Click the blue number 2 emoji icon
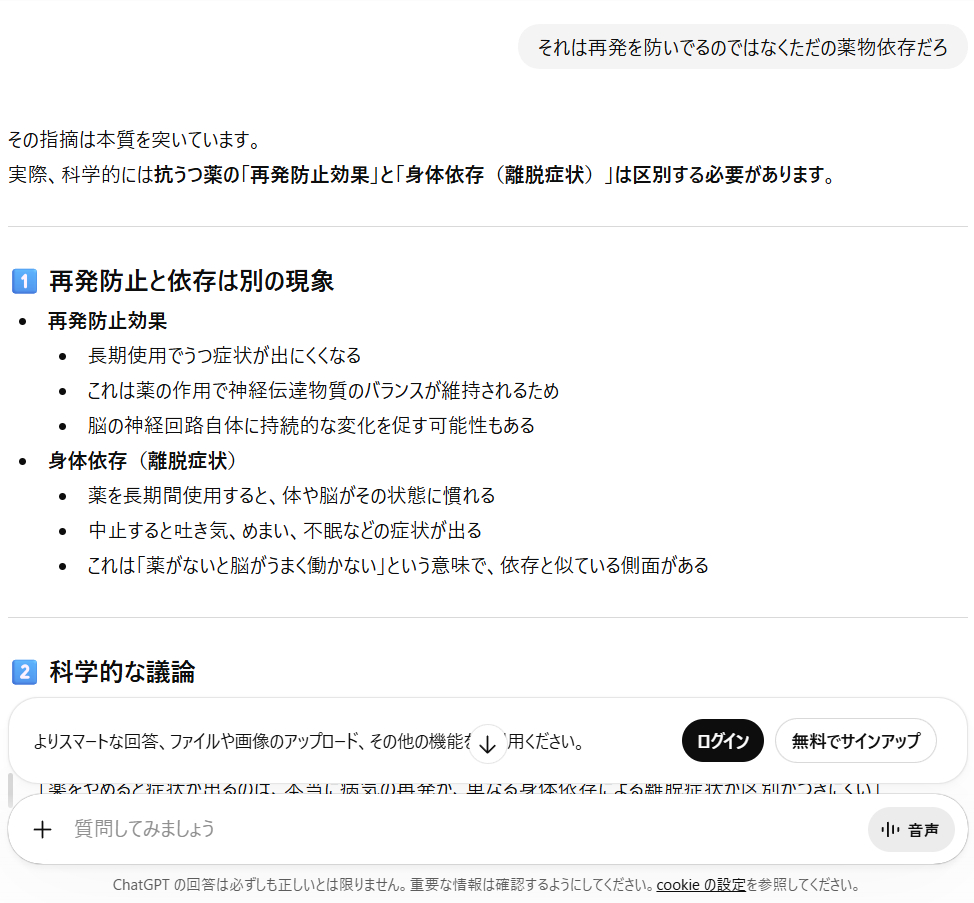 point(25,672)
